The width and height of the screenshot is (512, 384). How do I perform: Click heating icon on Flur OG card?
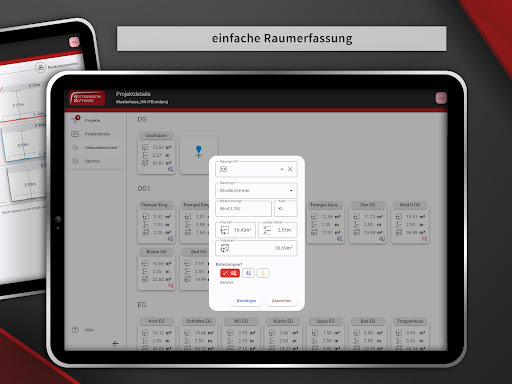click(x=382, y=239)
